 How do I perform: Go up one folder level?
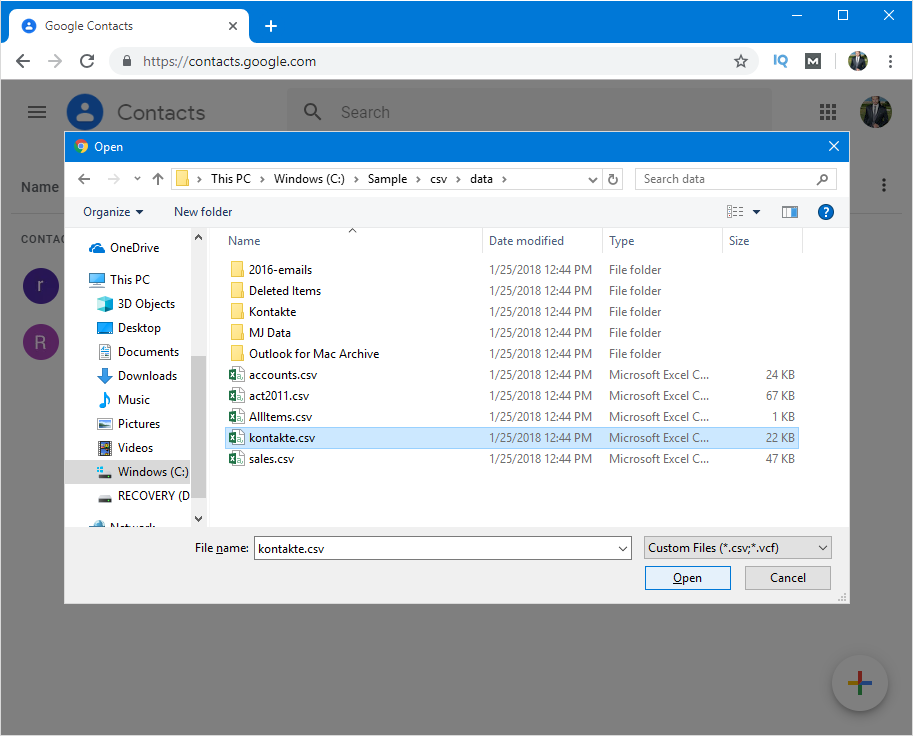click(x=158, y=179)
